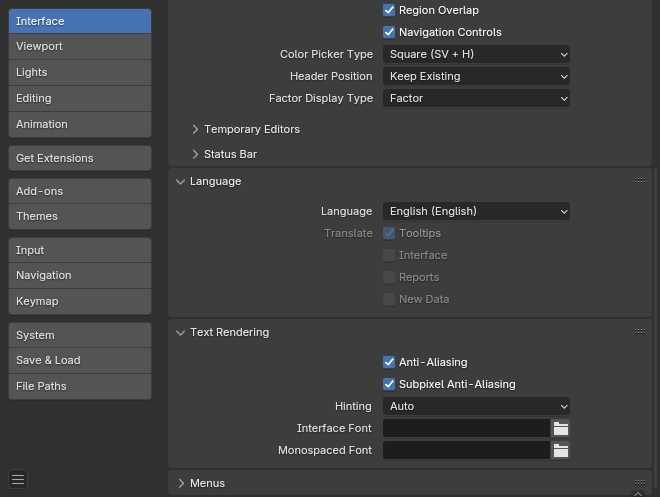Click the Monospaced Font path field
Image resolution: width=660 pixels, height=497 pixels.
[x=466, y=450]
